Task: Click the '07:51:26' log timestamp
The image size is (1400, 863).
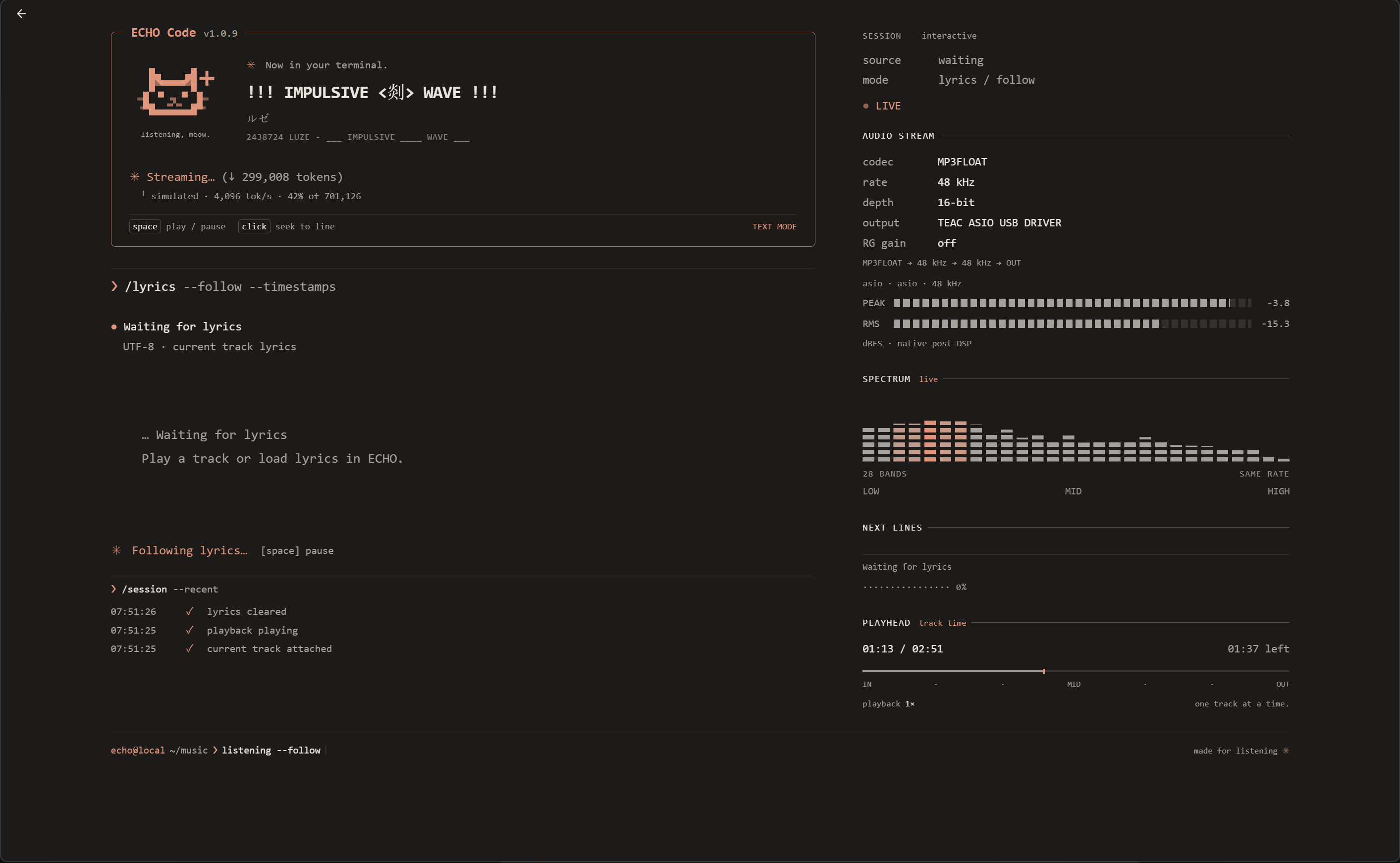Action: click(133, 611)
